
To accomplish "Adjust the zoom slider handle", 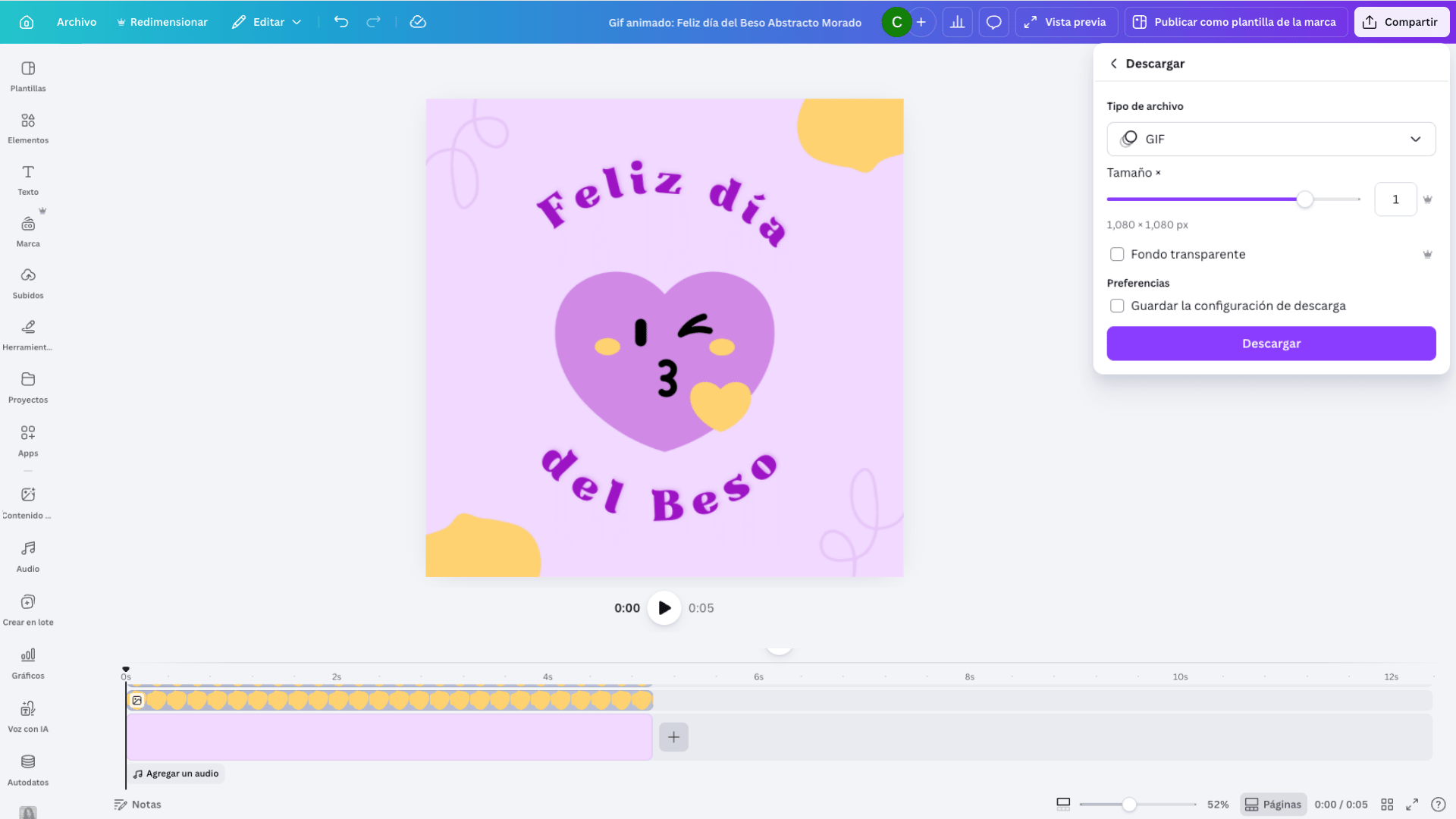I will [x=1129, y=805].
